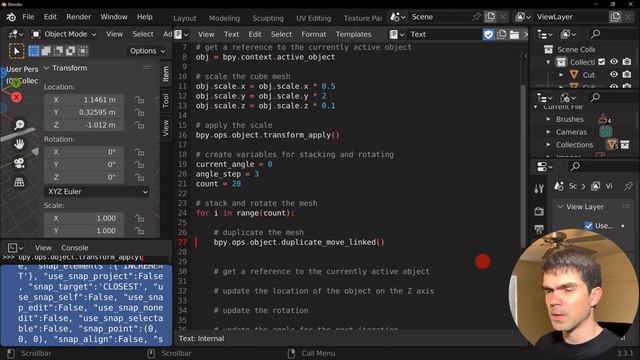This screenshot has width=640, height=360.
Task: Lock the Location Z value
Action: (139, 125)
